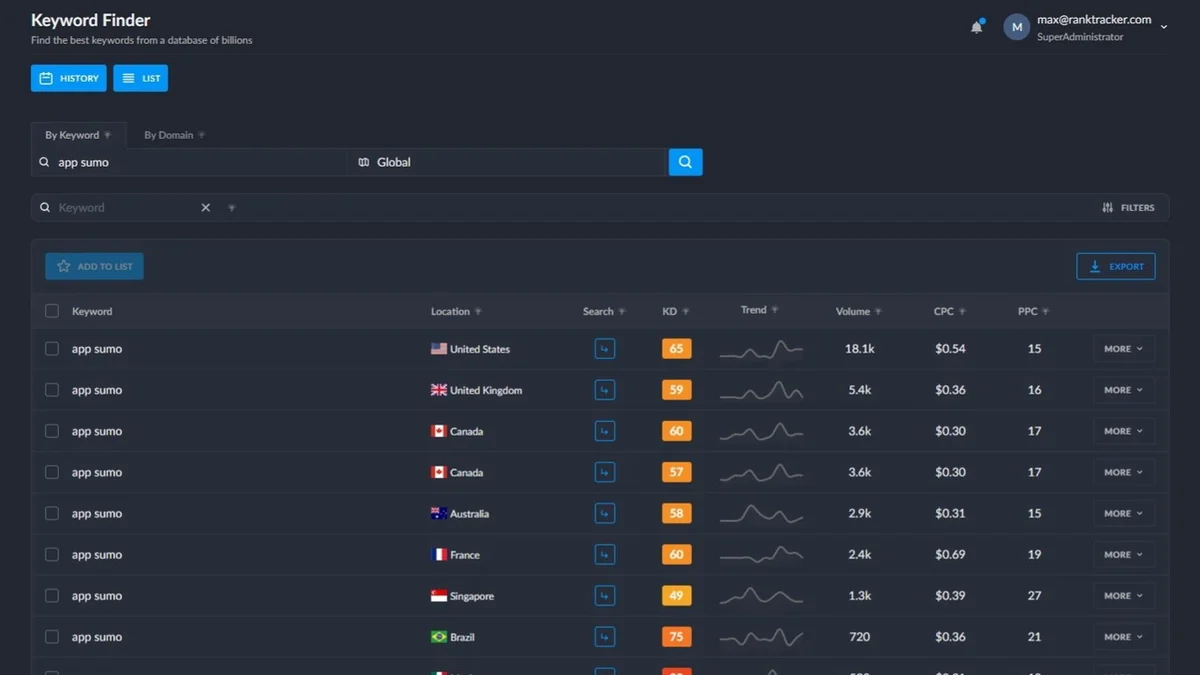Click the blue search magnifier button
This screenshot has height=675, width=1200.
click(685, 162)
